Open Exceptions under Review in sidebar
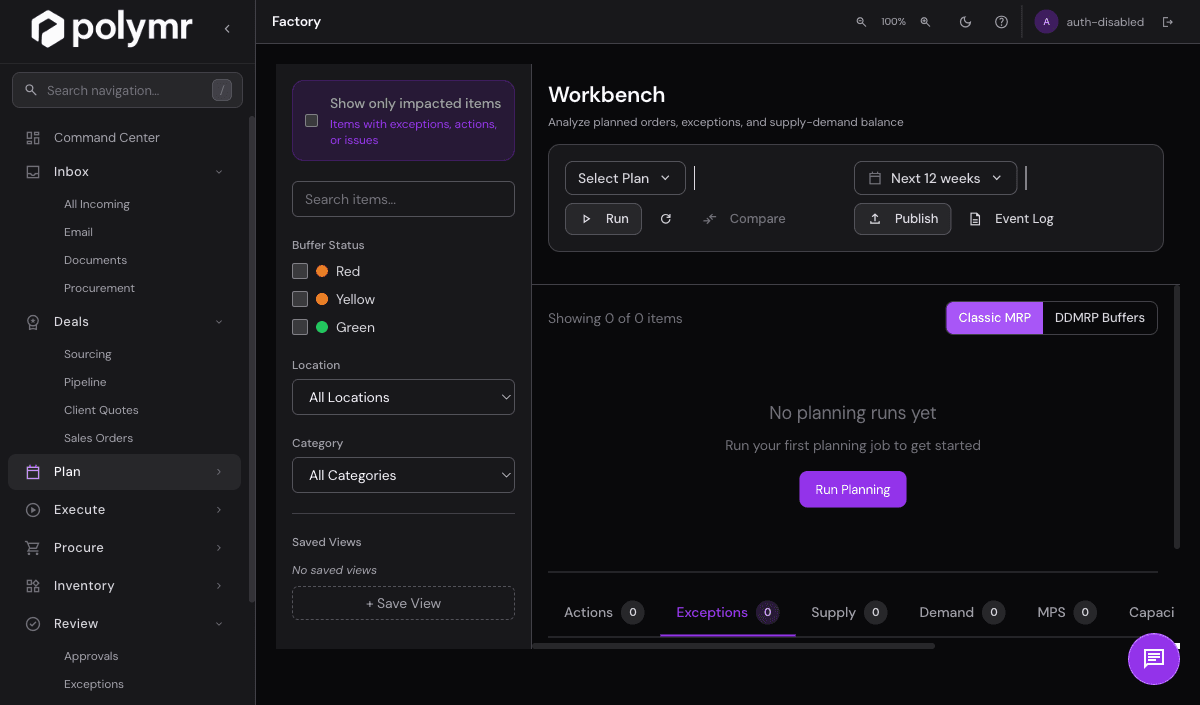1200x705 pixels. click(94, 684)
